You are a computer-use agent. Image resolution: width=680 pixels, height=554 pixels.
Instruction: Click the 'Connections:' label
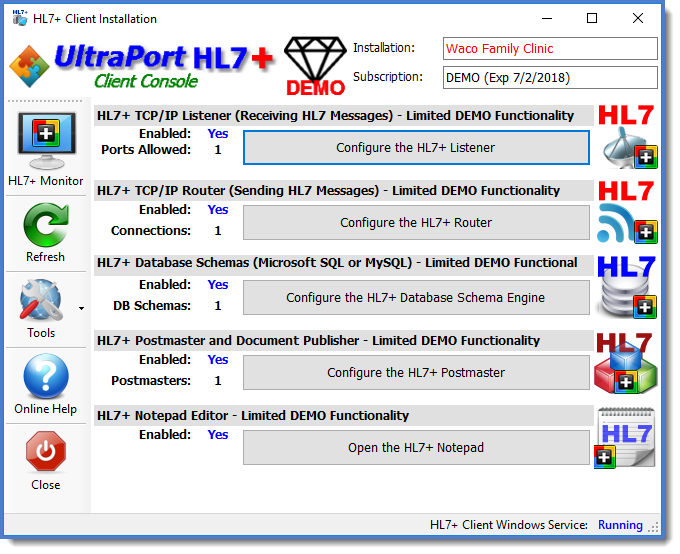click(x=151, y=230)
